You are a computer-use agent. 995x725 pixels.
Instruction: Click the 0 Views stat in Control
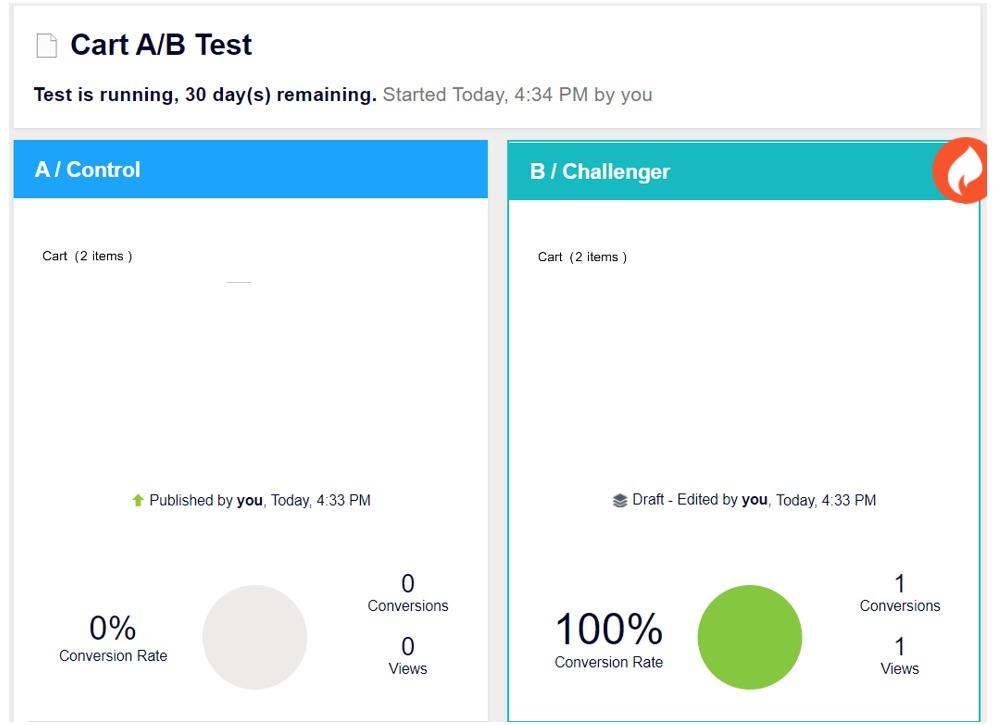(407, 656)
